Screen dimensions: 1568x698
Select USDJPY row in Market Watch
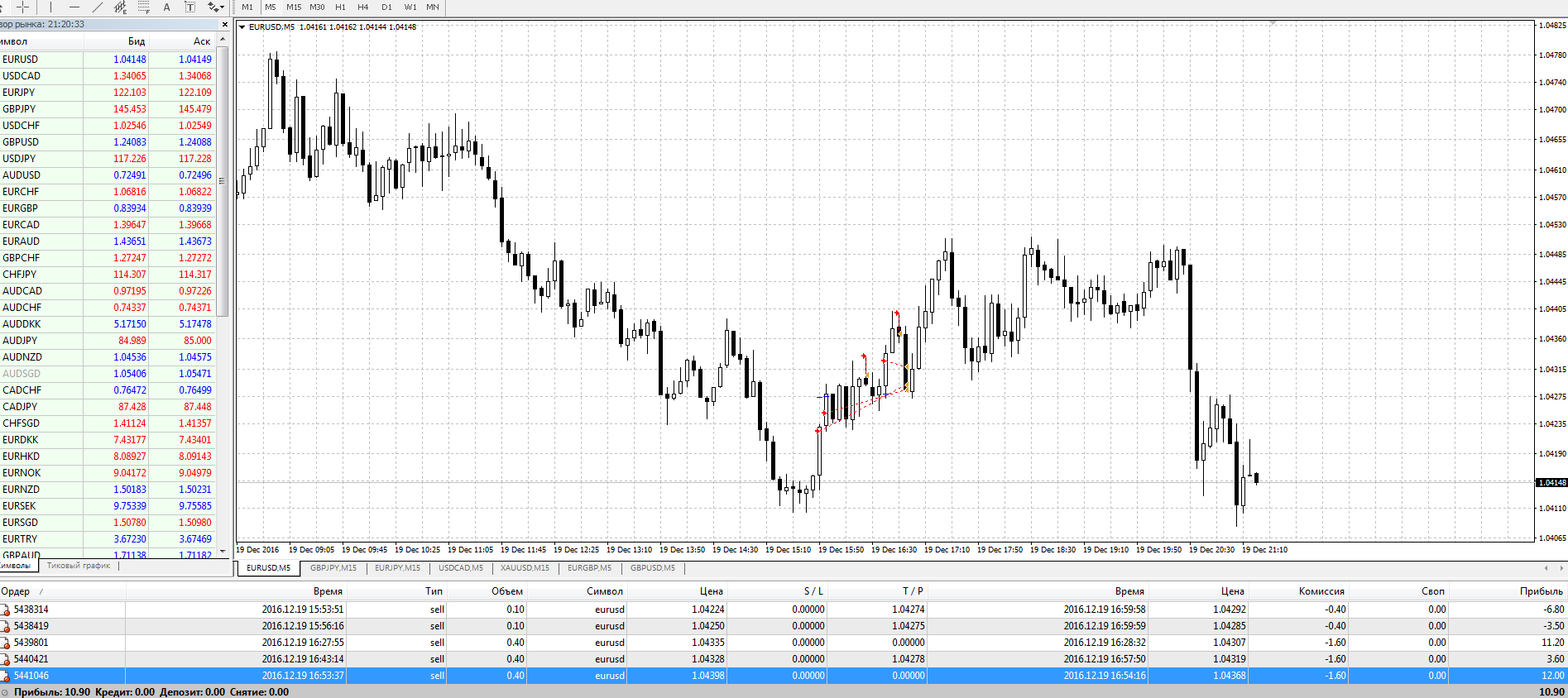[108, 159]
